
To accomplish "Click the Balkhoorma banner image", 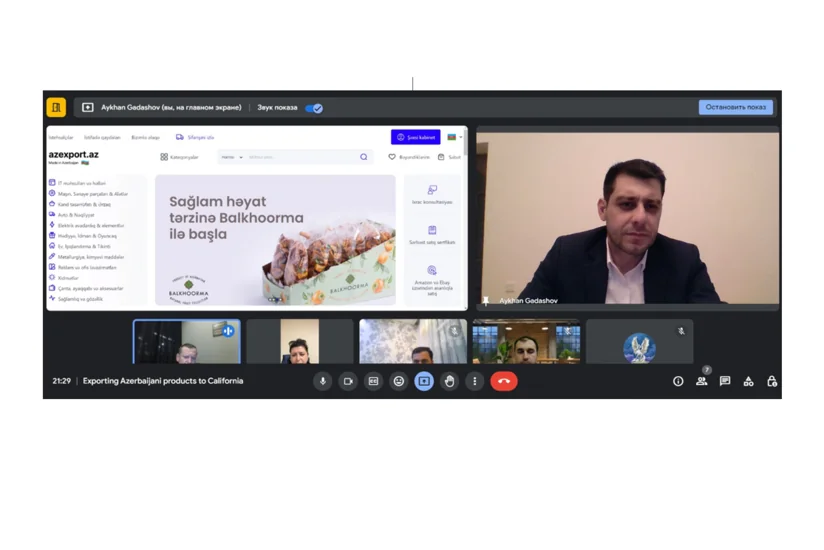I will click(x=275, y=240).
